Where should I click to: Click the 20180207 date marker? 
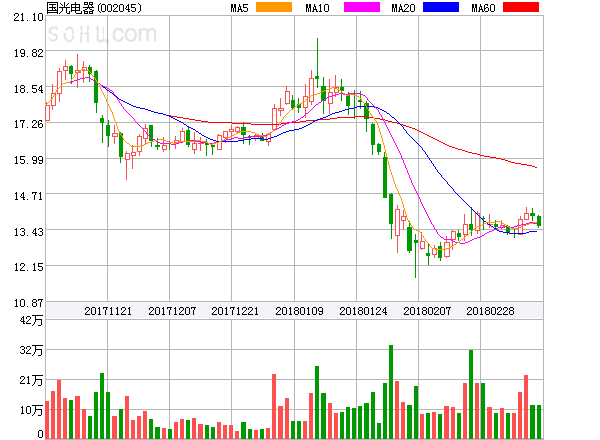click(x=427, y=311)
